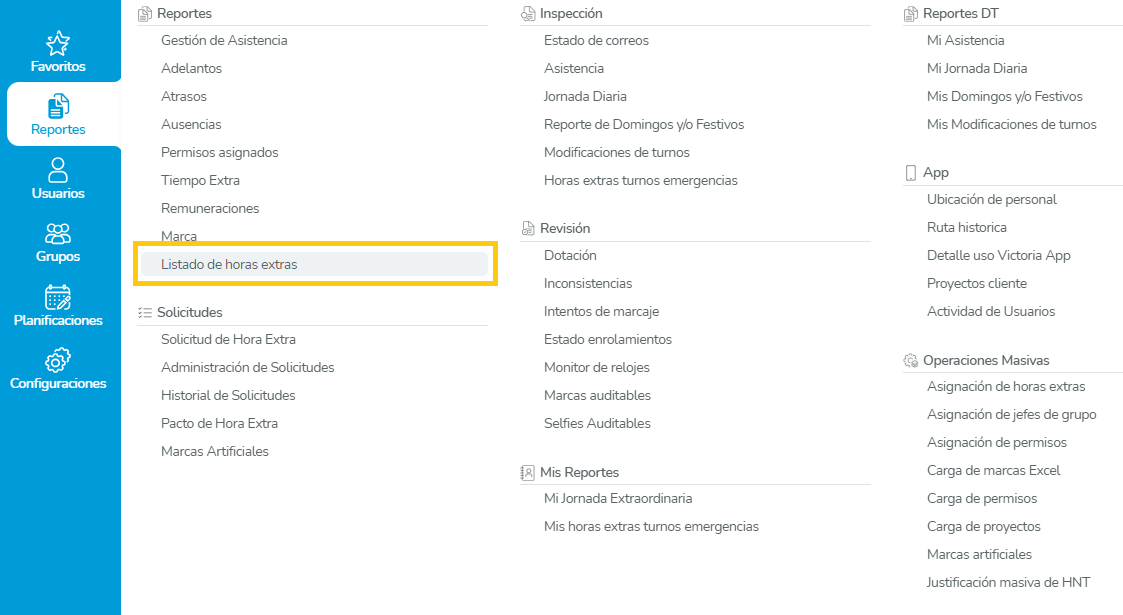Image resolution: width=1123 pixels, height=615 pixels.
Task: Select Mi Jornada Extraordinaria
Action: click(x=618, y=499)
